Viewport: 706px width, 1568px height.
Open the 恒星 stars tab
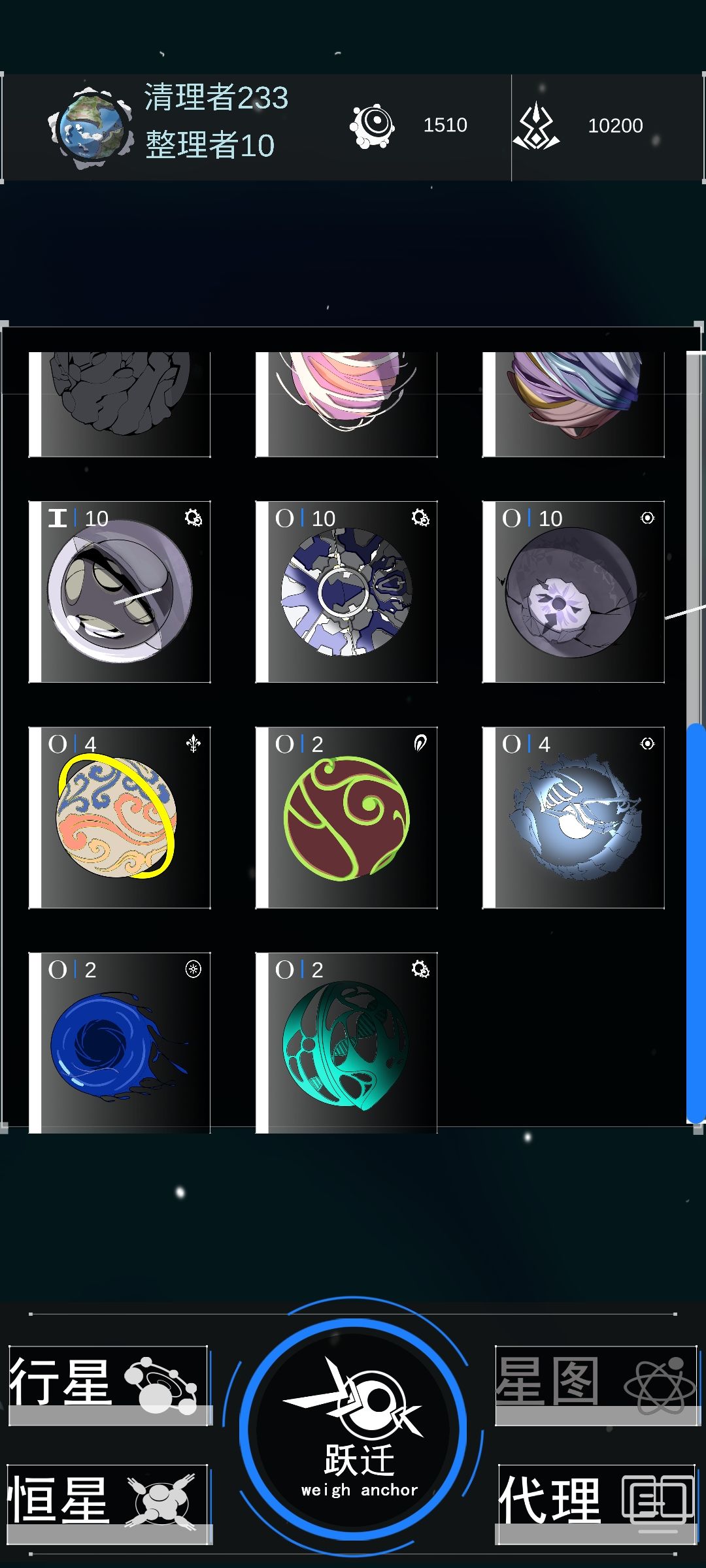coord(109,1505)
